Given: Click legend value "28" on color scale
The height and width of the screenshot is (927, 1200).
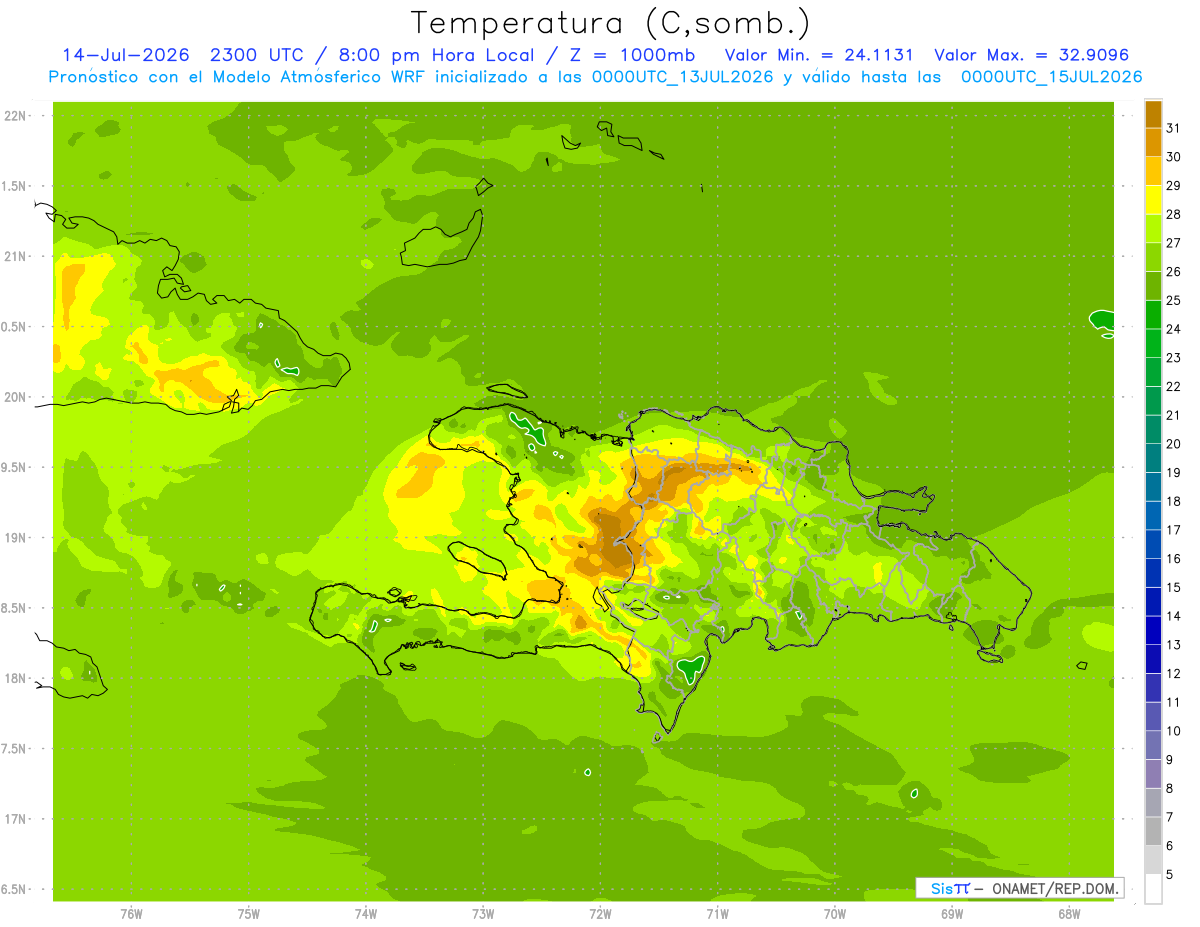Looking at the screenshot, I should tap(1173, 214).
